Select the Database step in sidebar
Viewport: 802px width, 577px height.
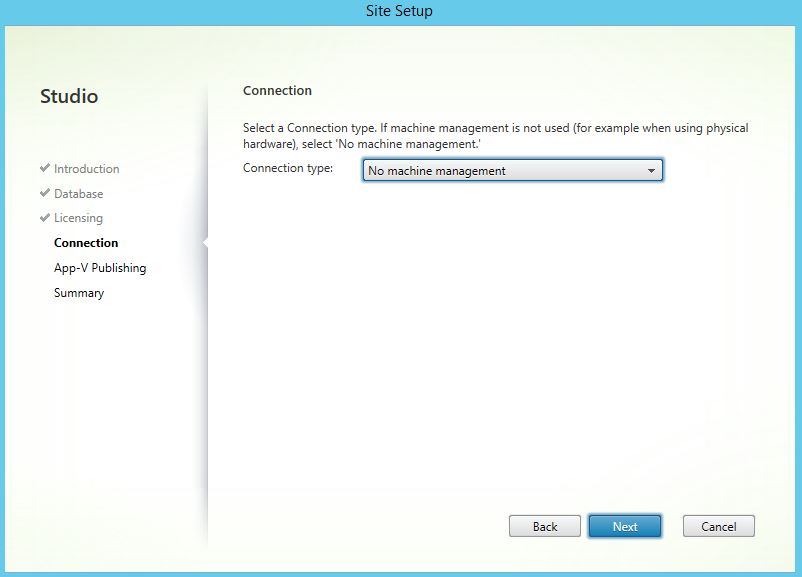(x=78, y=194)
